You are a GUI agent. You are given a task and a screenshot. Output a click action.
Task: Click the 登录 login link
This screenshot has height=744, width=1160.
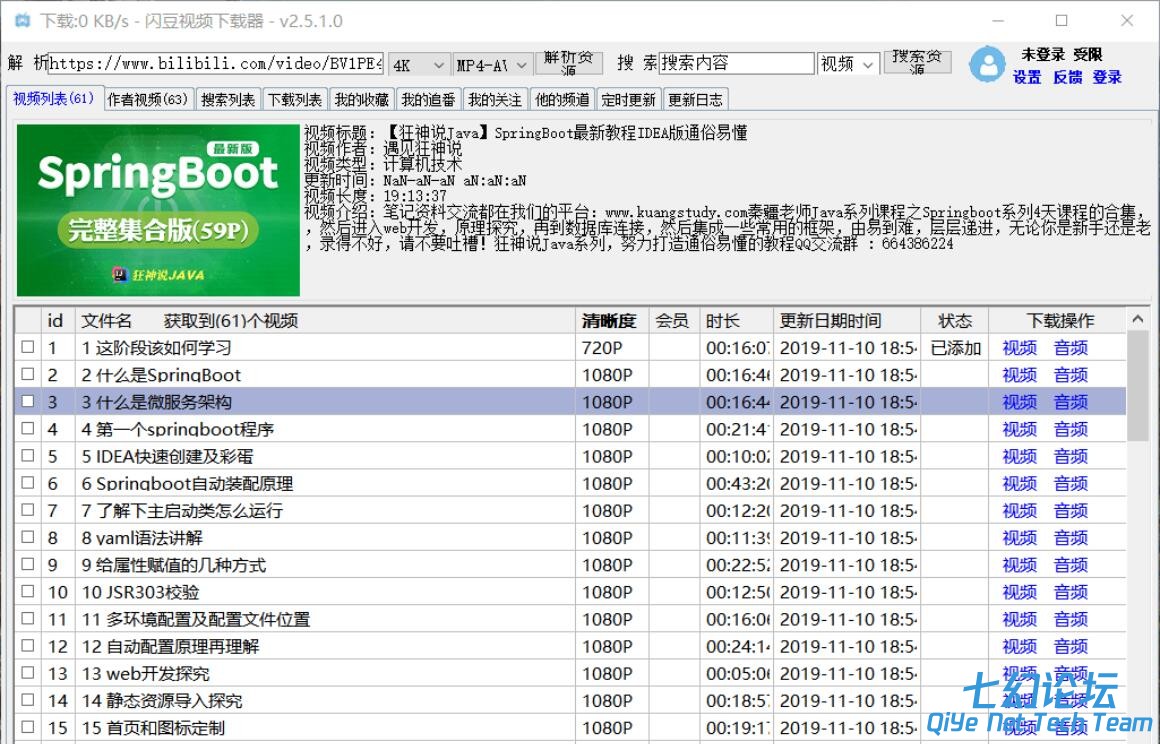(1107, 78)
